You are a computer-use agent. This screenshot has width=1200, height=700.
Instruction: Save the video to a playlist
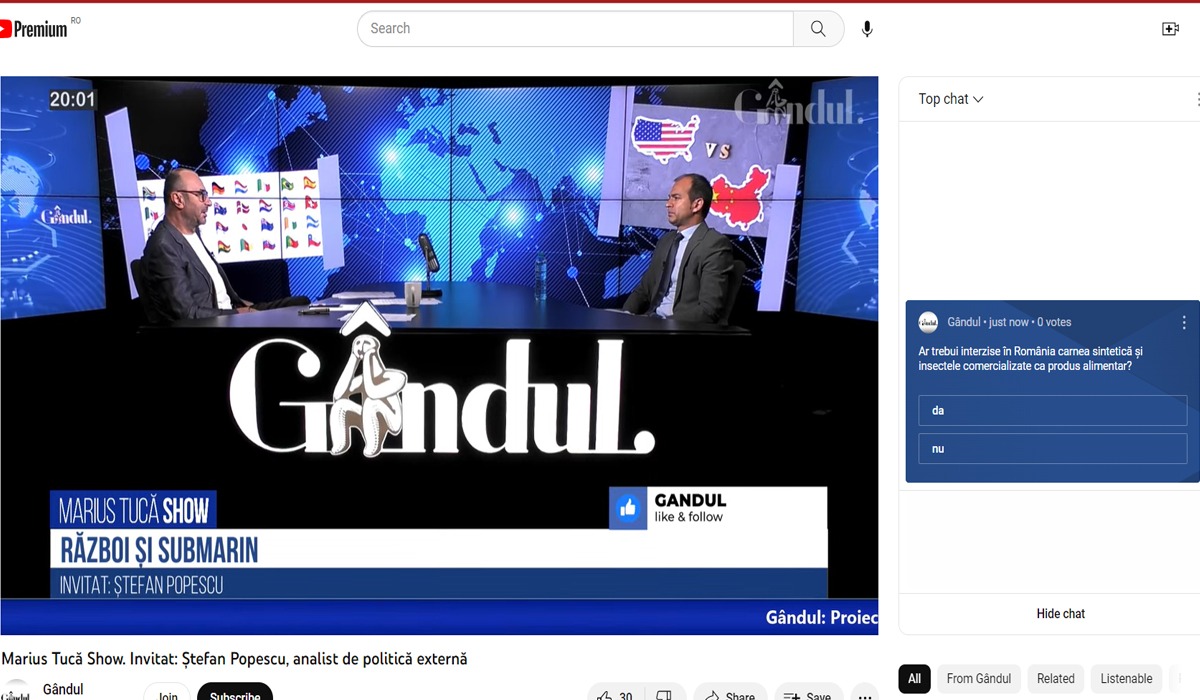808,693
